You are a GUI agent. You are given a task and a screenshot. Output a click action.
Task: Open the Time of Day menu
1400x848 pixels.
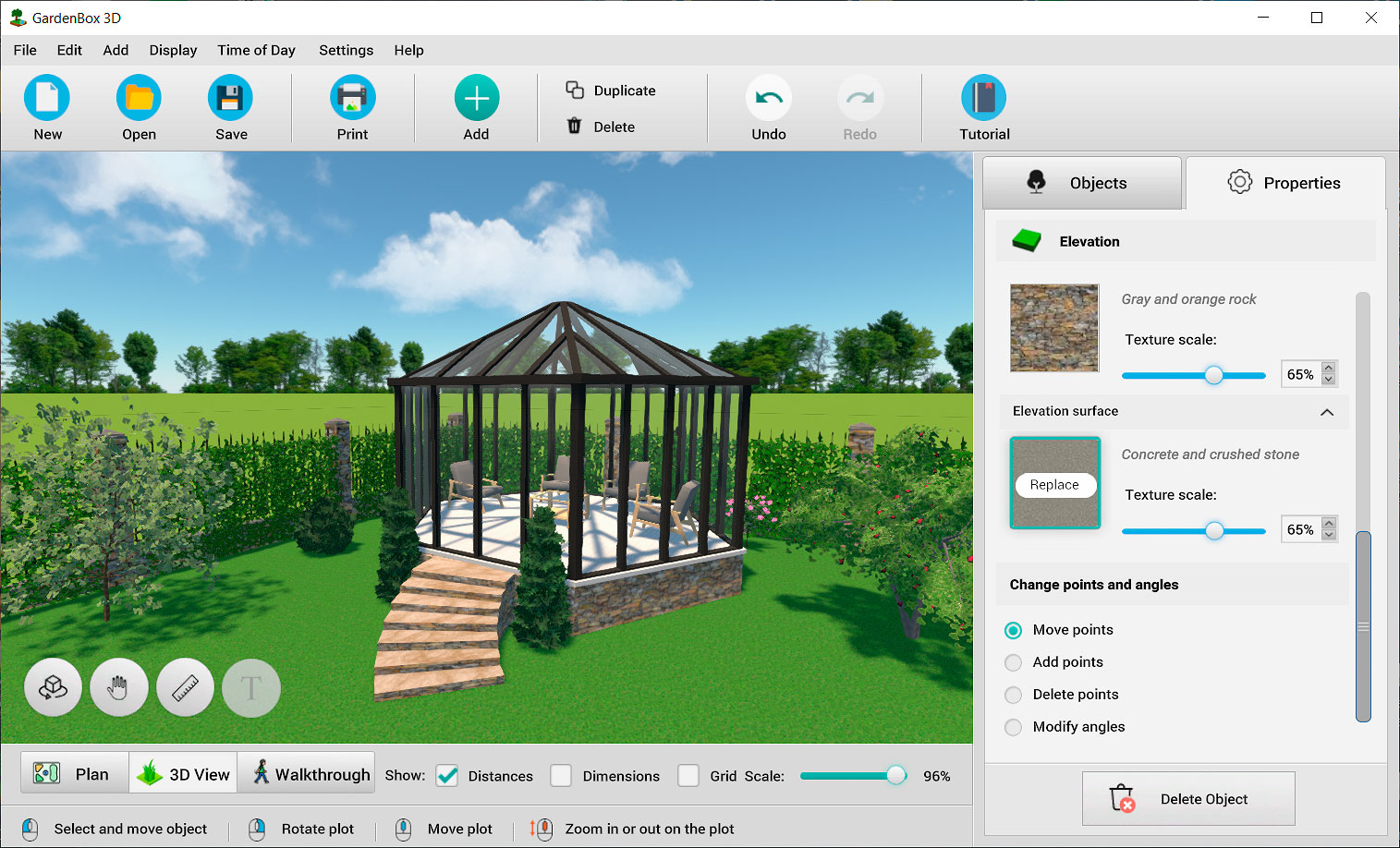(x=256, y=50)
